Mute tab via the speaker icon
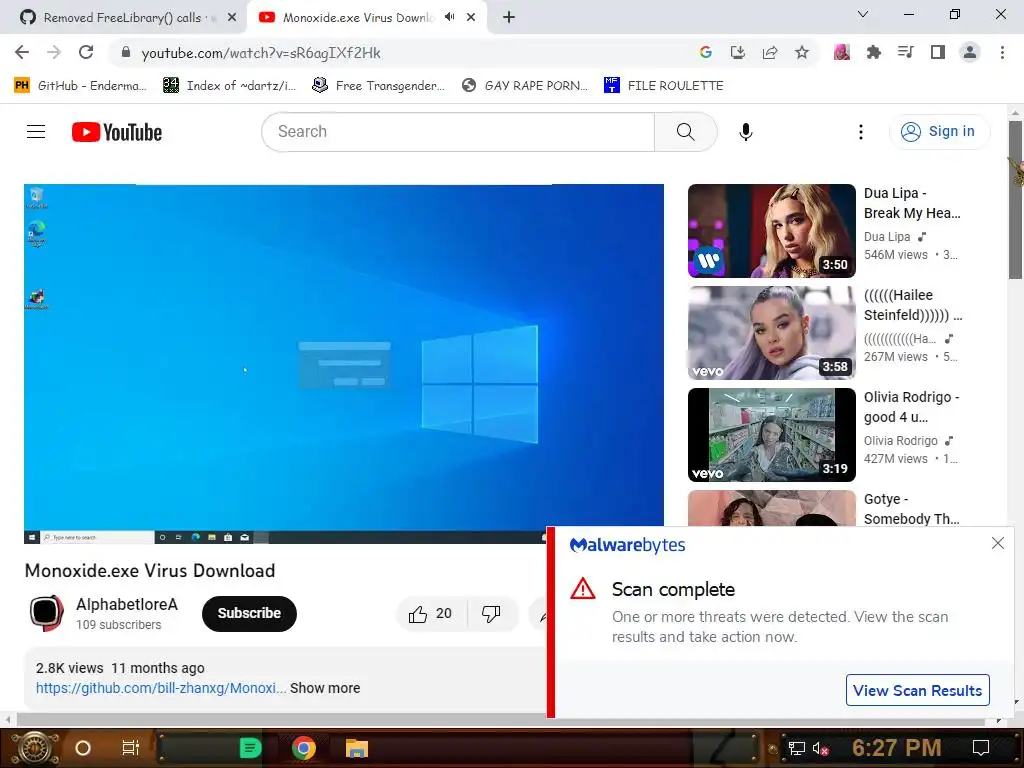Screen dimensions: 1024x768 tap(449, 17)
